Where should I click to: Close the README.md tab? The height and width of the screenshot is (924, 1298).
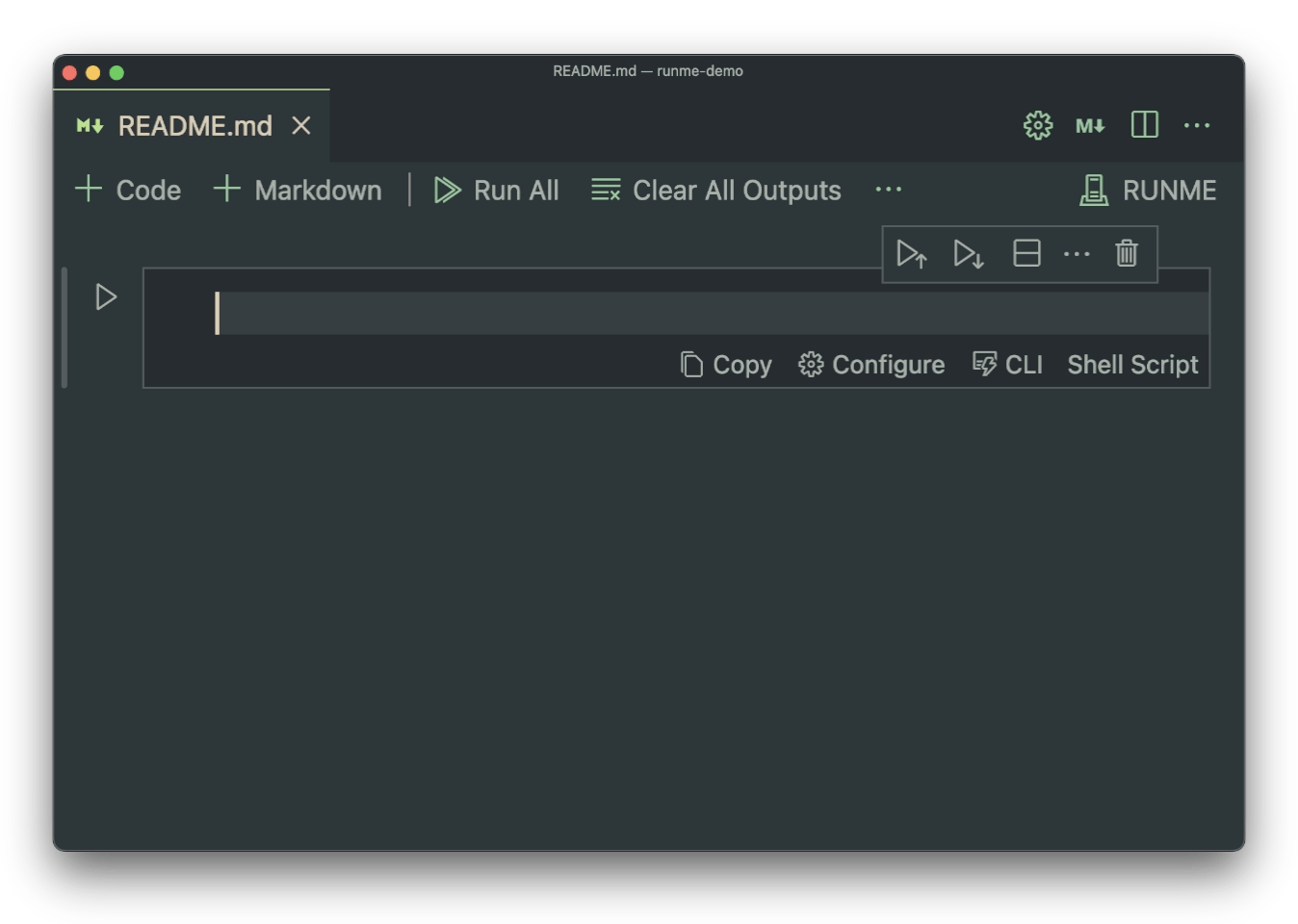coord(301,126)
